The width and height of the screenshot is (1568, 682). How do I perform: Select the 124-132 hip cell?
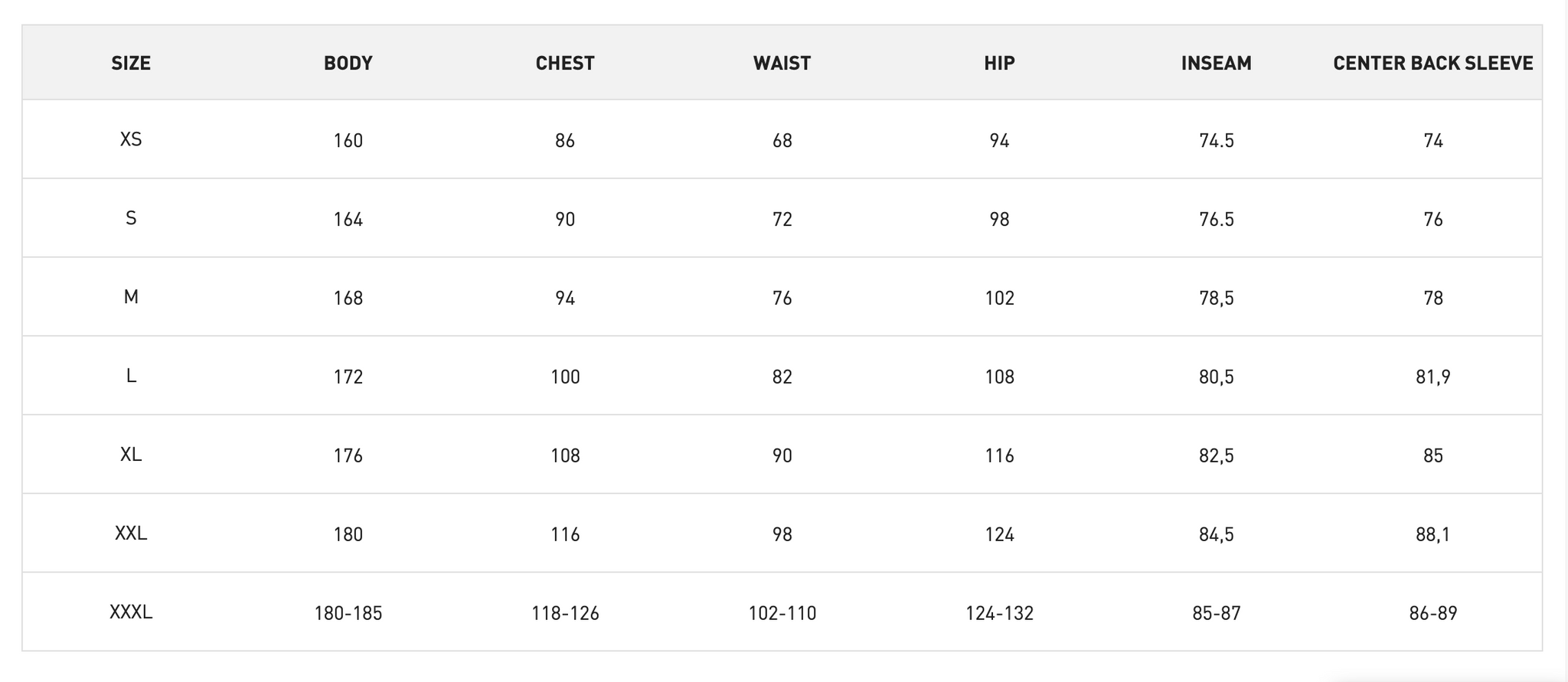[x=999, y=613]
